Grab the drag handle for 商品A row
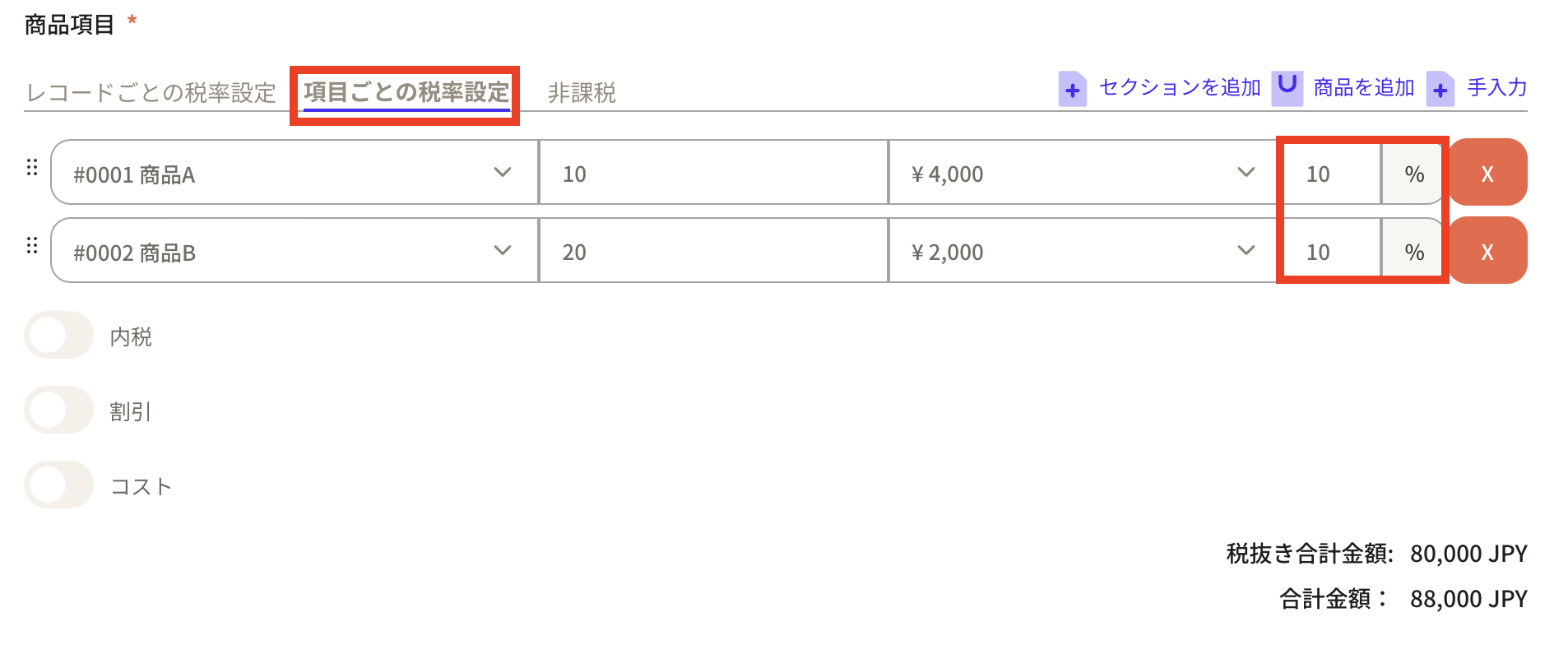Viewport: 1568px width, 645px height. coord(32,168)
